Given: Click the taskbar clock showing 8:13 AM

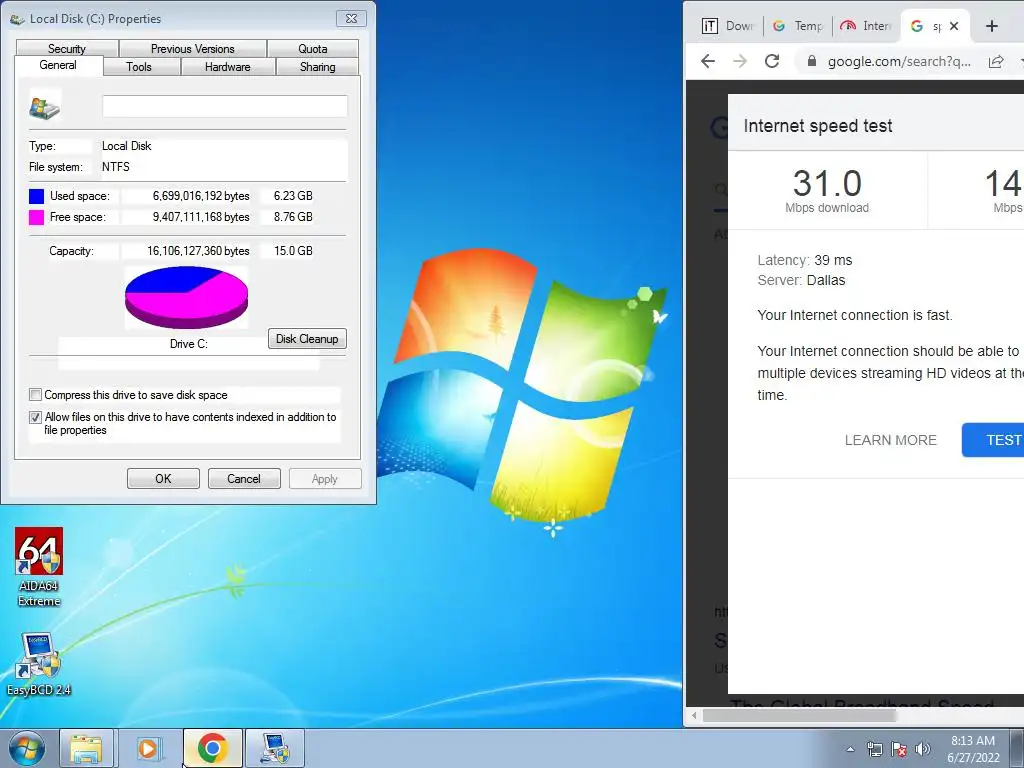Looking at the screenshot, I should tap(972, 749).
